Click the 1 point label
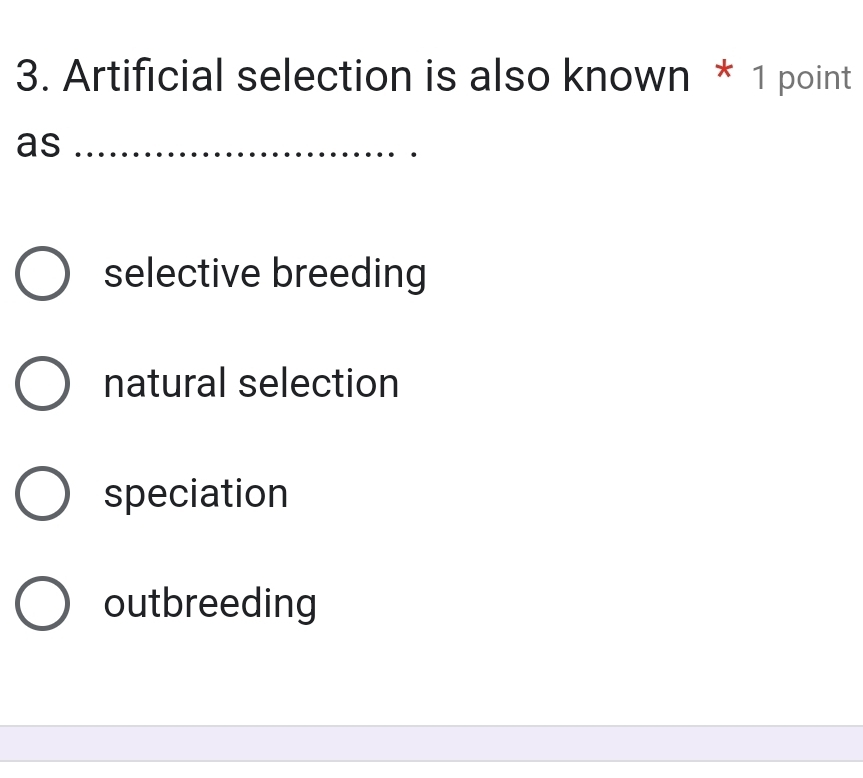The height and width of the screenshot is (778, 863). click(x=801, y=78)
